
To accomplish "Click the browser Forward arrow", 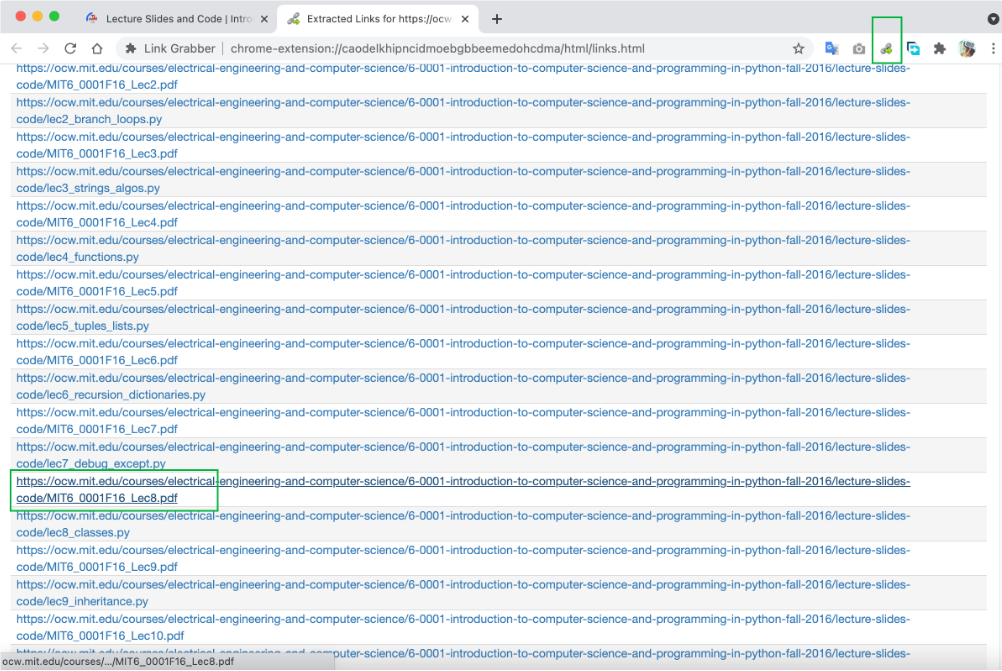I will coord(43,49).
